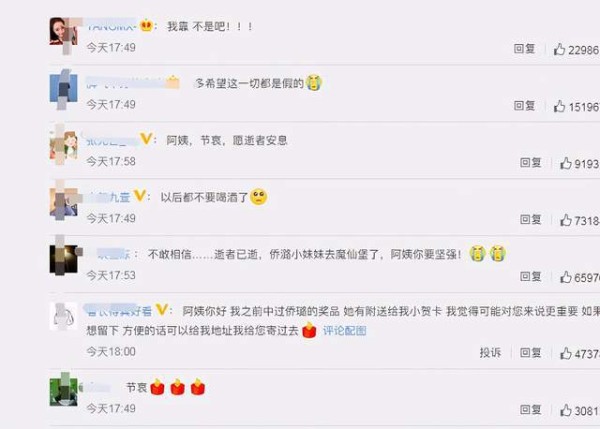Like the comment posted at 18:00
Viewport: 600px width, 429px height.
click(566, 353)
